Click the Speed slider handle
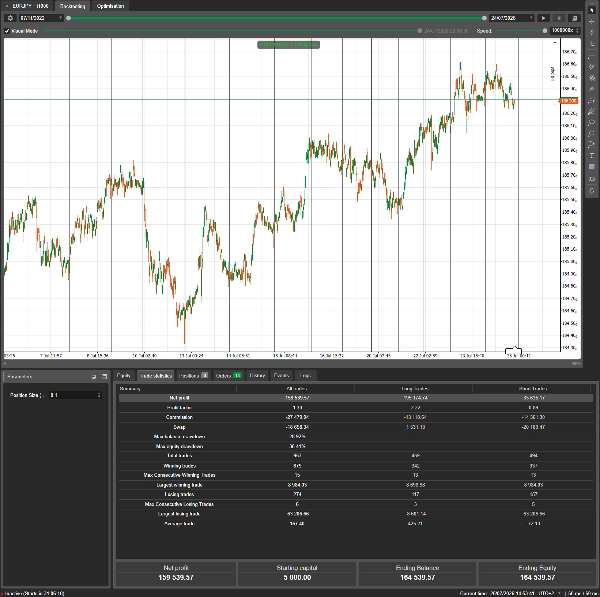Screen dimensions: 600x597 click(545, 31)
